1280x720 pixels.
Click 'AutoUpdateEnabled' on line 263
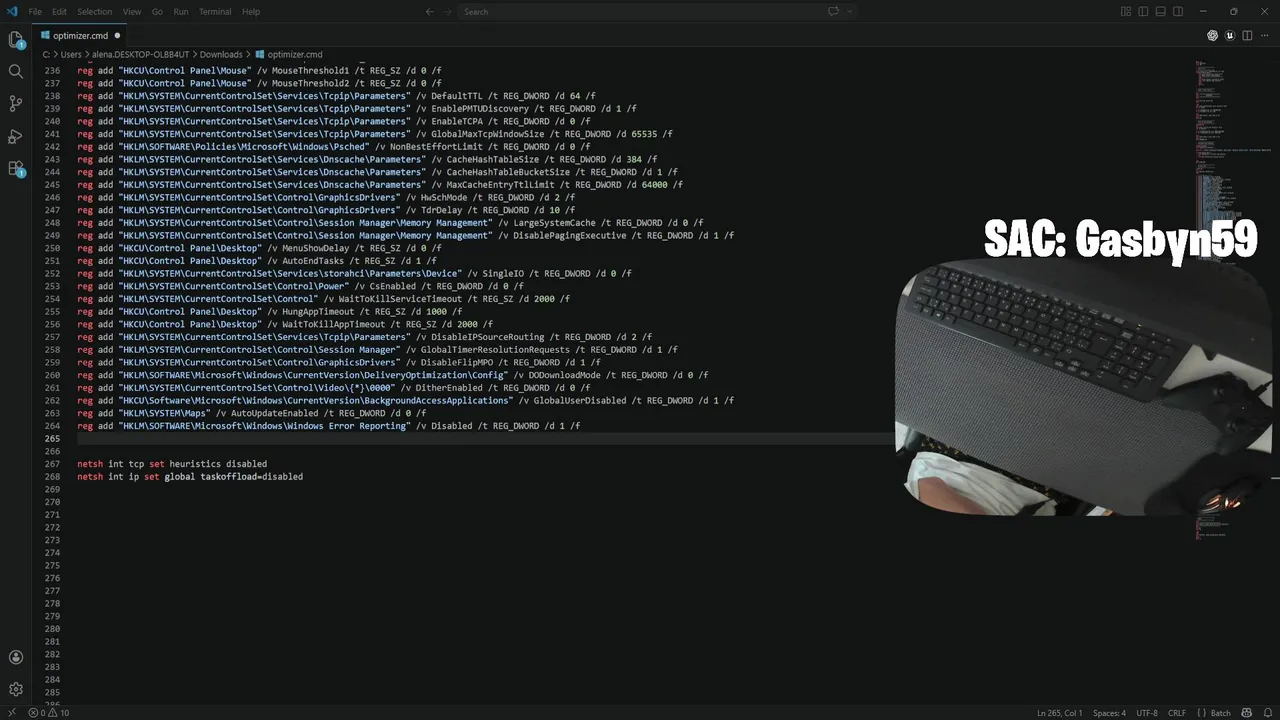coord(275,413)
